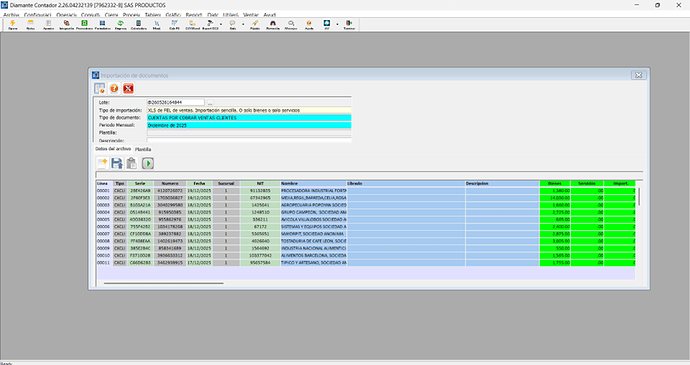The image size is (690, 365).
Task: Click the new document star icon
Action: pos(103,163)
